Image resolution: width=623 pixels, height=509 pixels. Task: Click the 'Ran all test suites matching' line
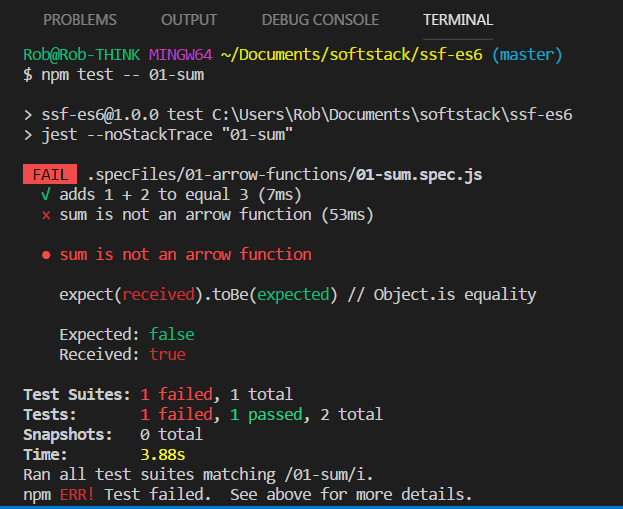[x=198, y=474]
